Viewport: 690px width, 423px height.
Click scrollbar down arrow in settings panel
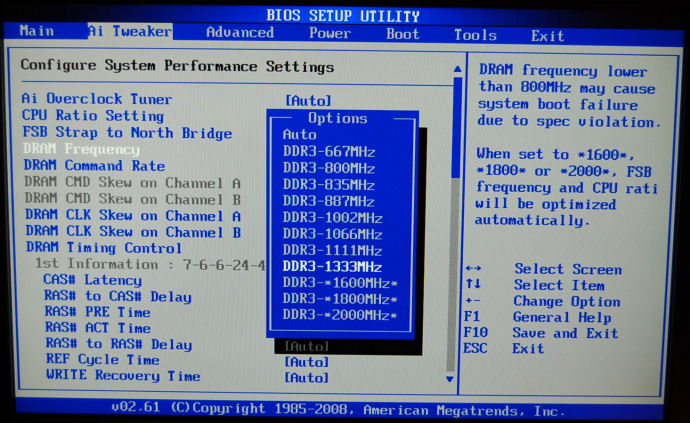(450, 379)
